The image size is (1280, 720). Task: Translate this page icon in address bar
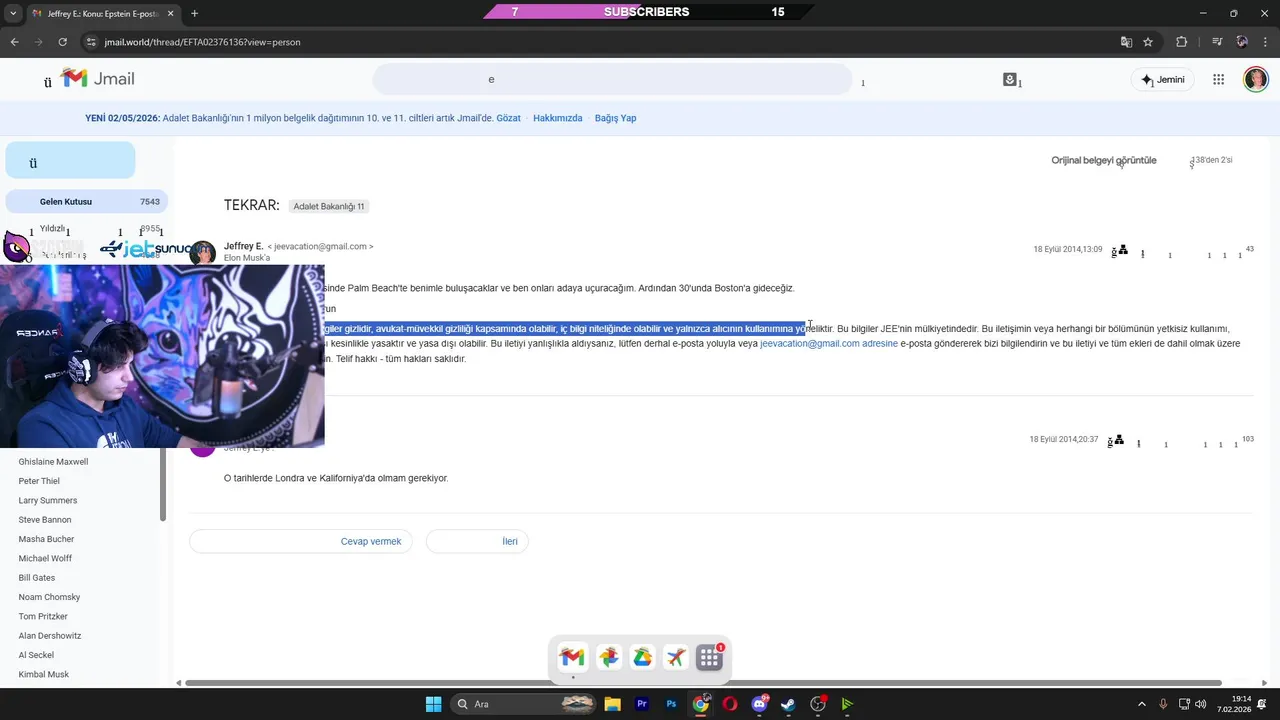(1126, 42)
